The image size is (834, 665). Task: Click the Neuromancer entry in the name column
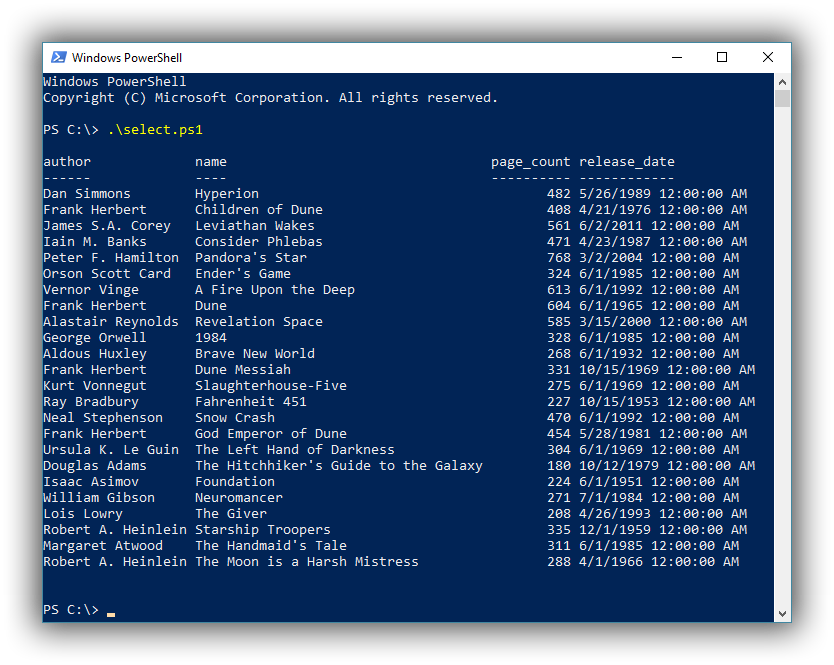[239, 498]
